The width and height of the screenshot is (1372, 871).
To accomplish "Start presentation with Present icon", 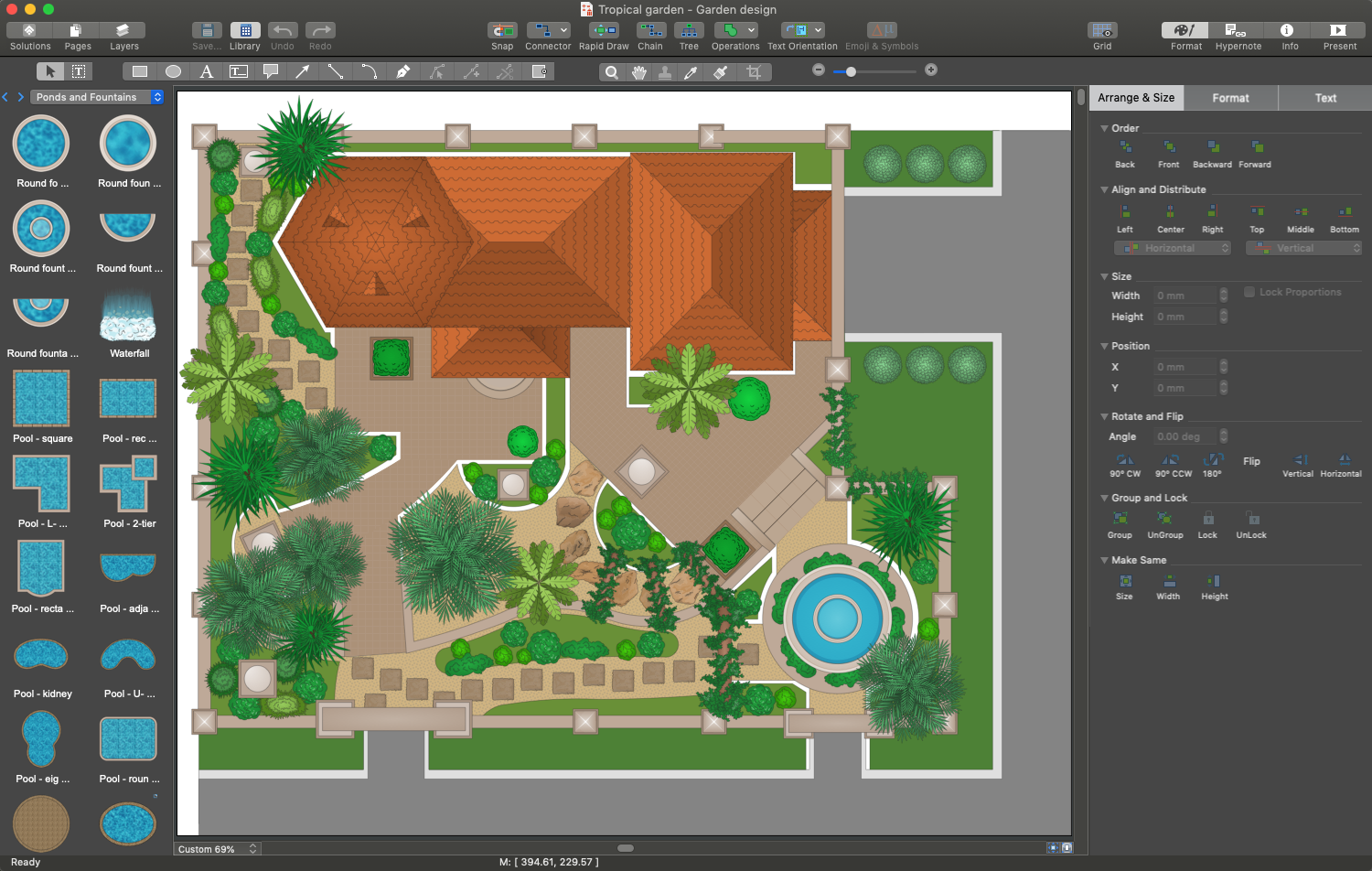I will click(1339, 31).
